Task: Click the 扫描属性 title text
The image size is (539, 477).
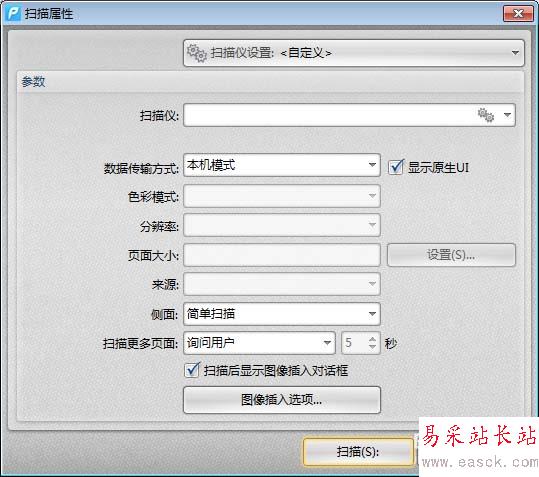Action: 49,14
